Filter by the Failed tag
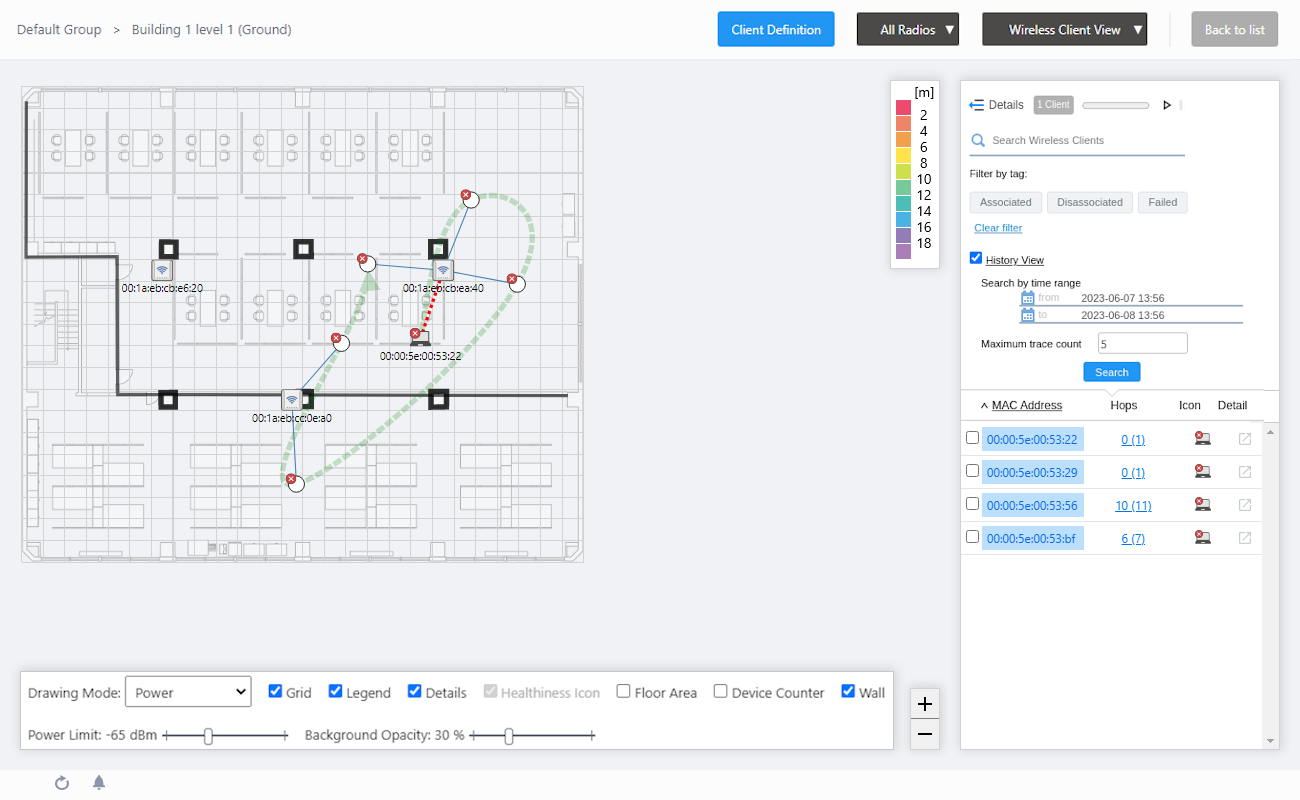 click(1162, 202)
